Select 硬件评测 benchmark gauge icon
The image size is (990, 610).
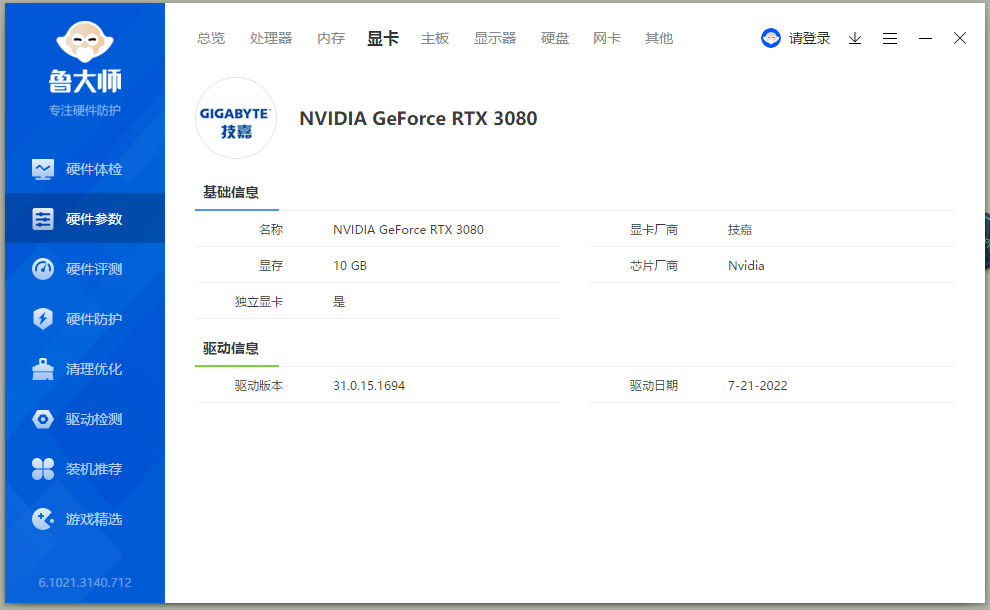43,269
